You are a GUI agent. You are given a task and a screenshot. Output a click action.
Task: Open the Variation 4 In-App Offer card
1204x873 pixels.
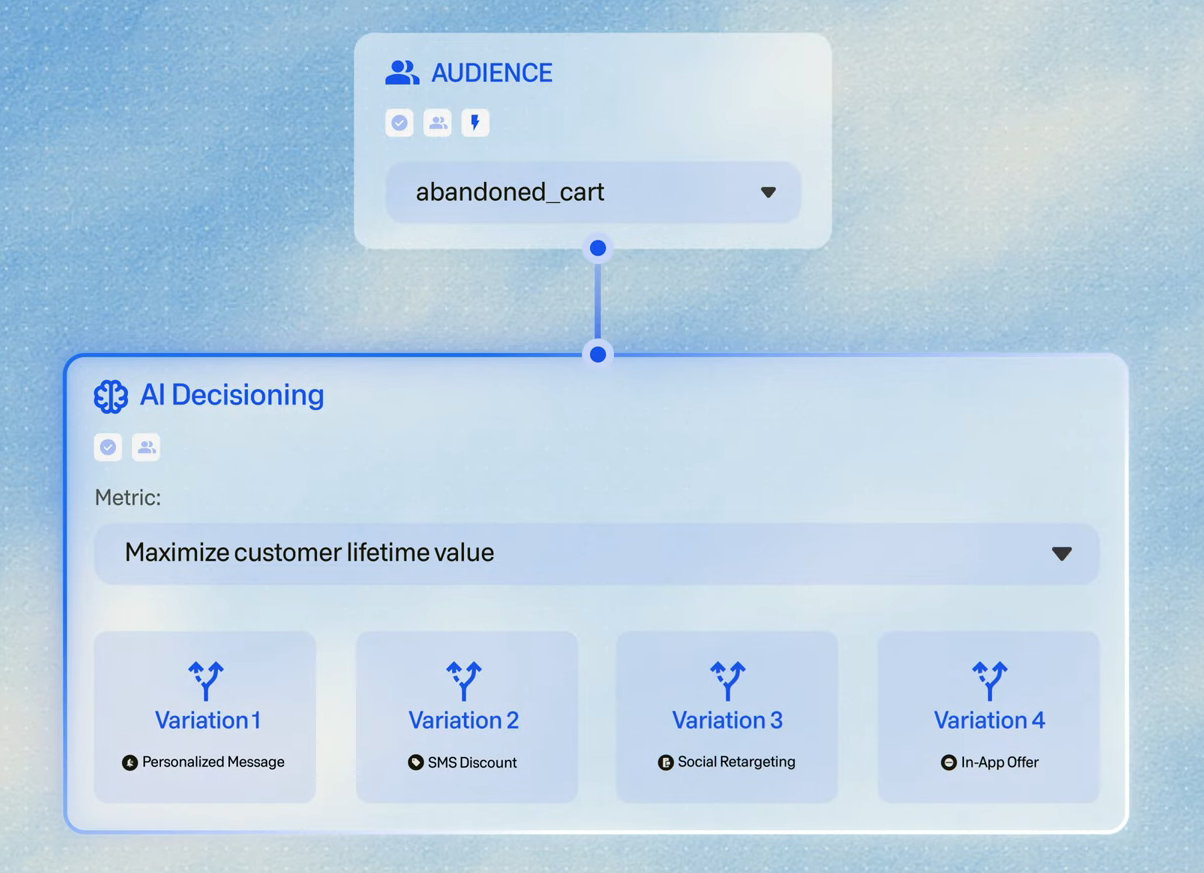click(x=989, y=716)
